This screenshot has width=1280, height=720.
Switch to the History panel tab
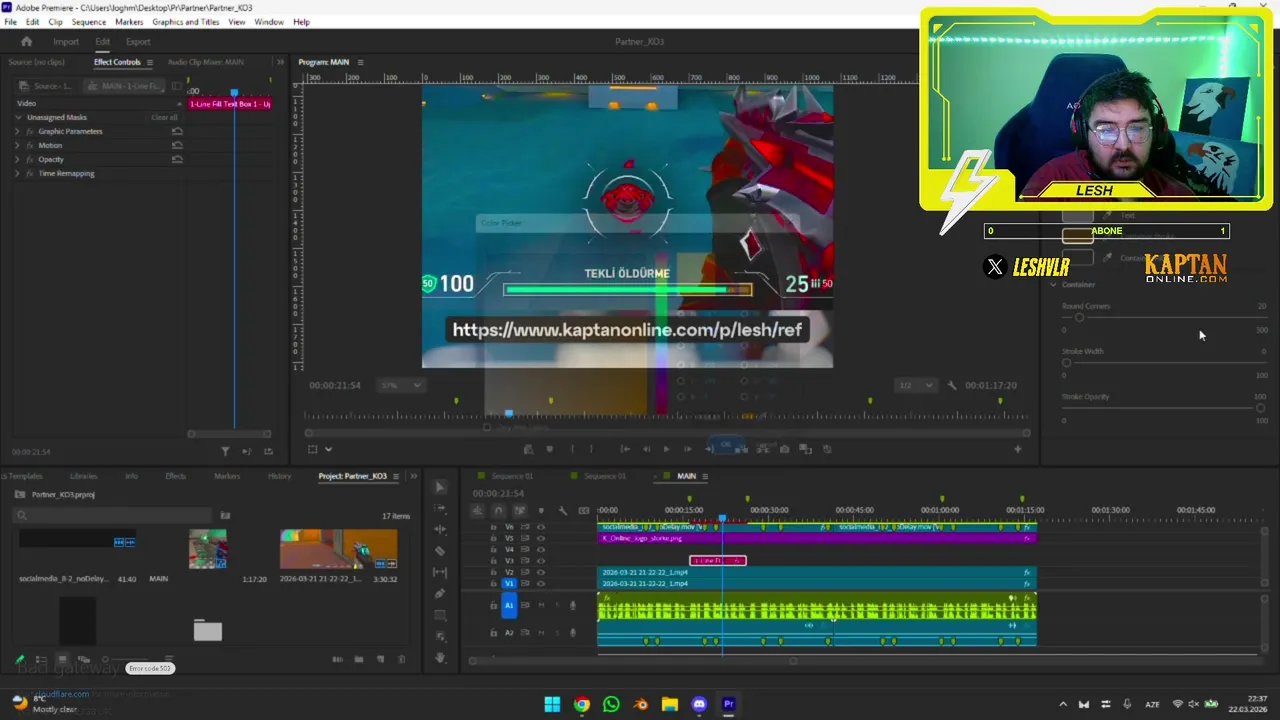pyautogui.click(x=279, y=476)
